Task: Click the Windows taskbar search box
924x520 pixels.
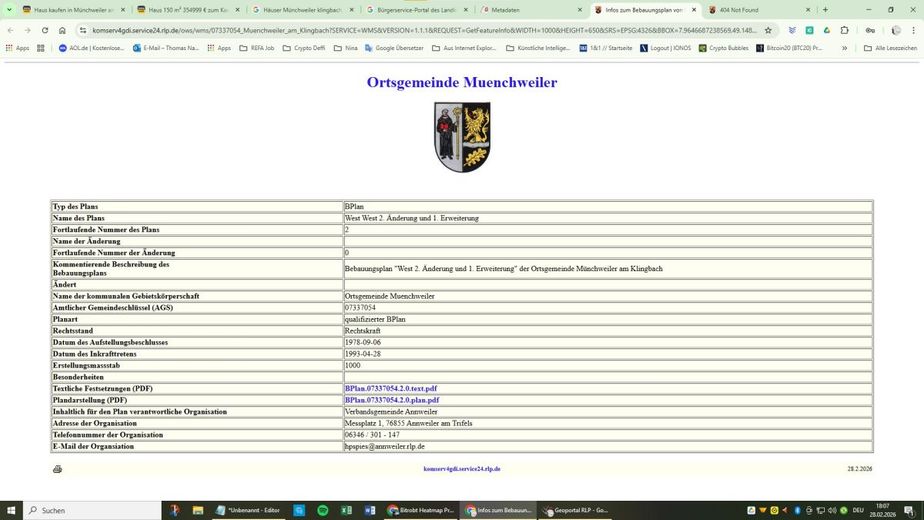Action: click(x=92, y=511)
